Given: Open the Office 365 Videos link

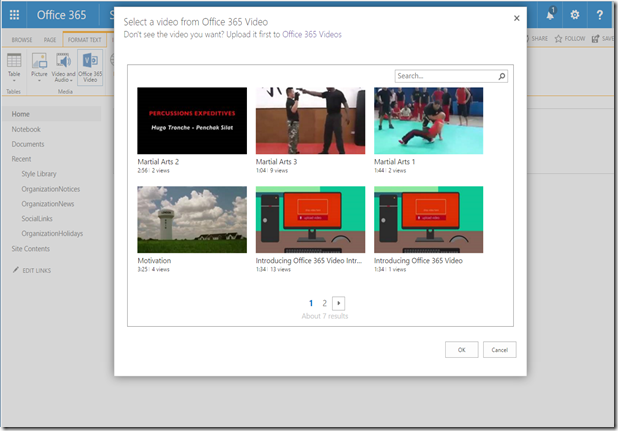Looking at the screenshot, I should pos(312,35).
